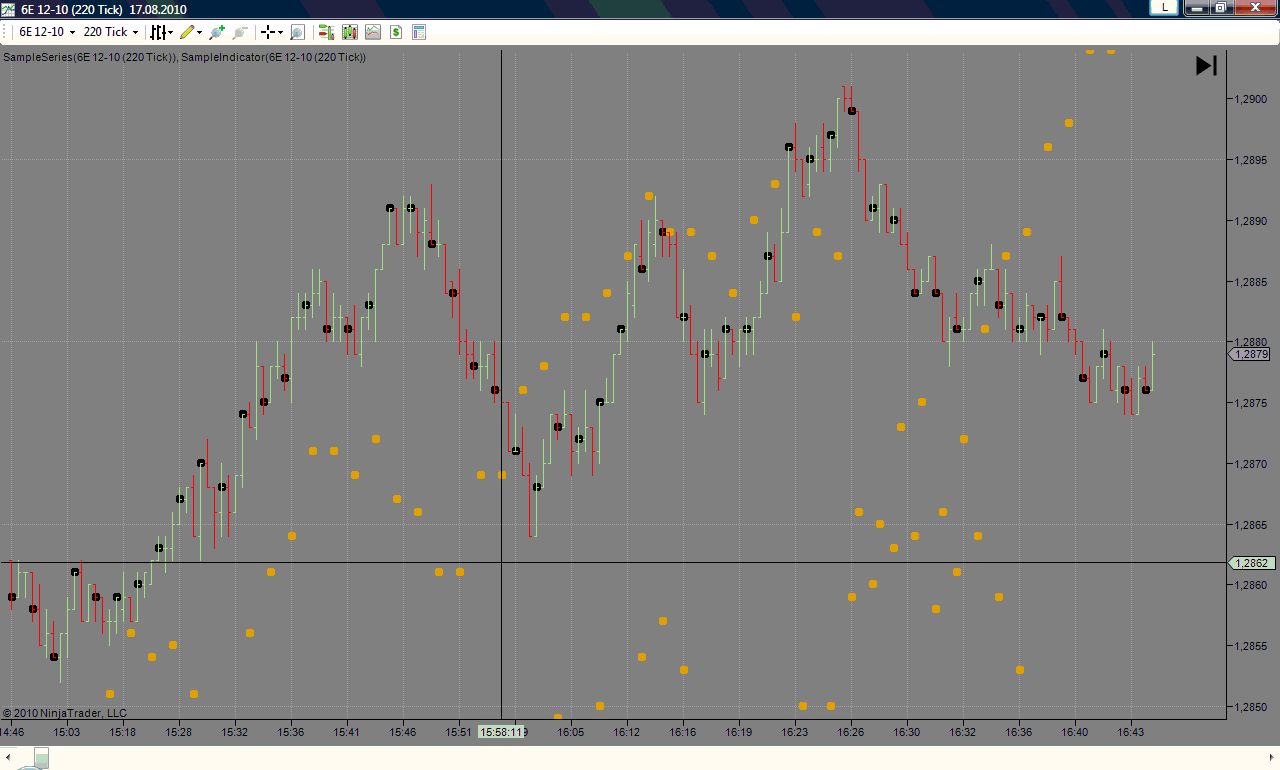Click the 1,2855 price axis label

[1251, 646]
